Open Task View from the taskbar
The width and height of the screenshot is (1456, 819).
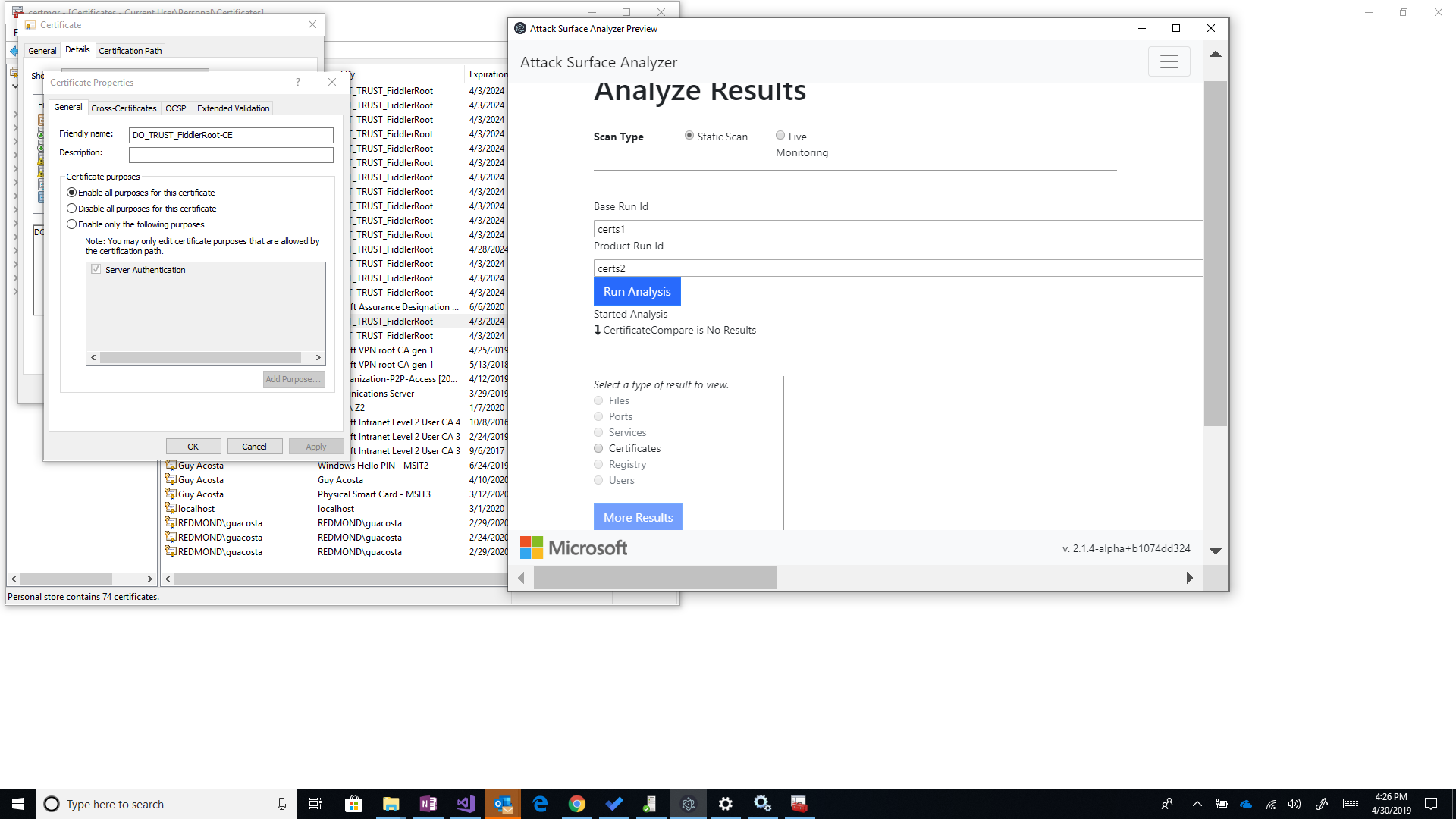coord(315,804)
